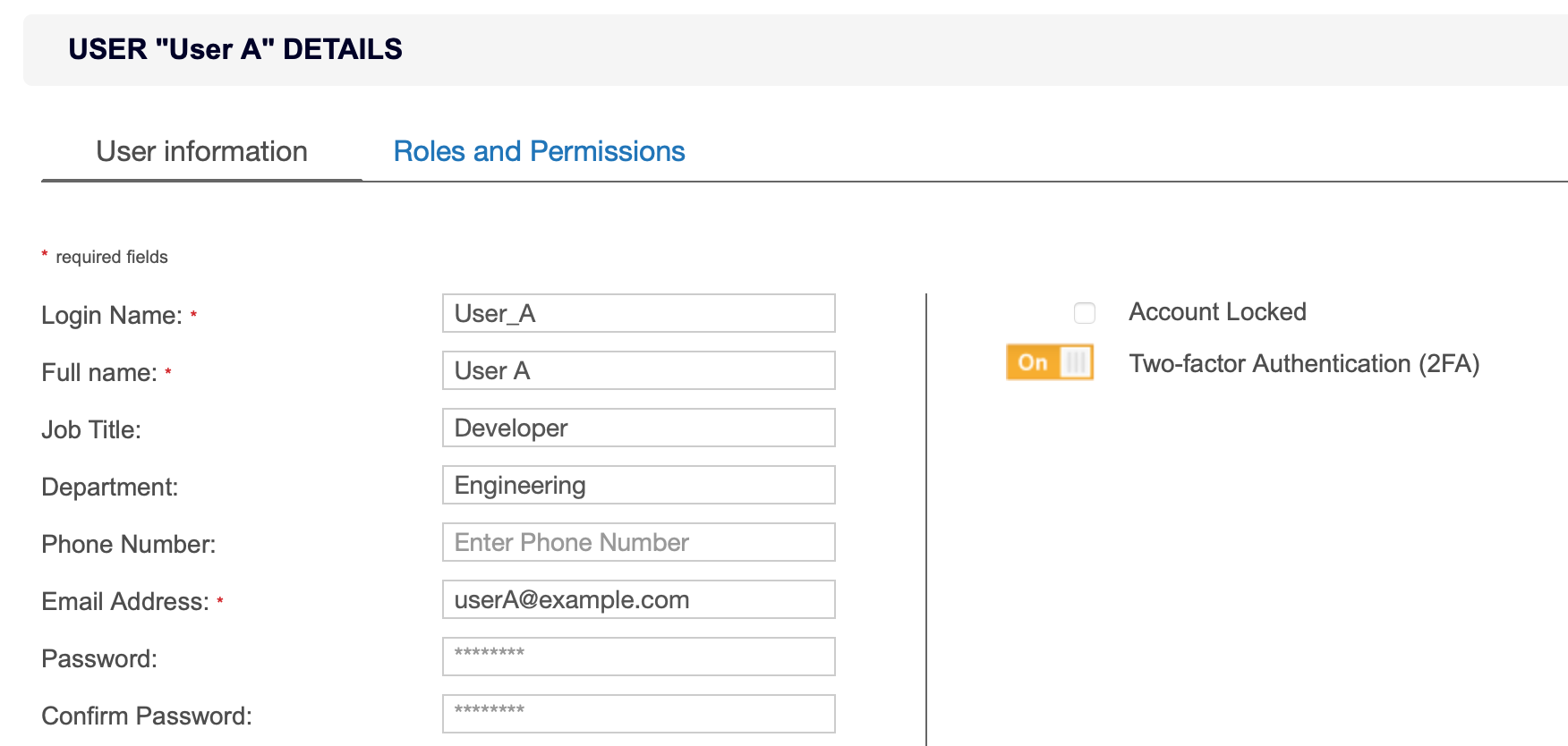Click the Enter Phone Number input
This screenshot has width=1568, height=746.
coord(638,543)
